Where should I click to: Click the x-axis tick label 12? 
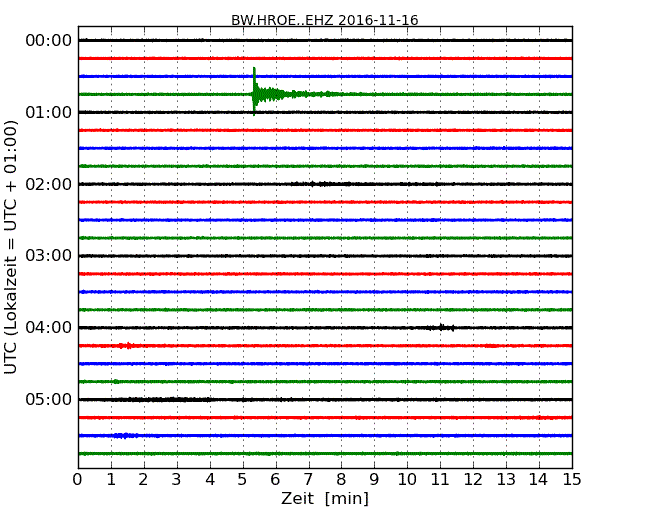[x=473, y=480]
